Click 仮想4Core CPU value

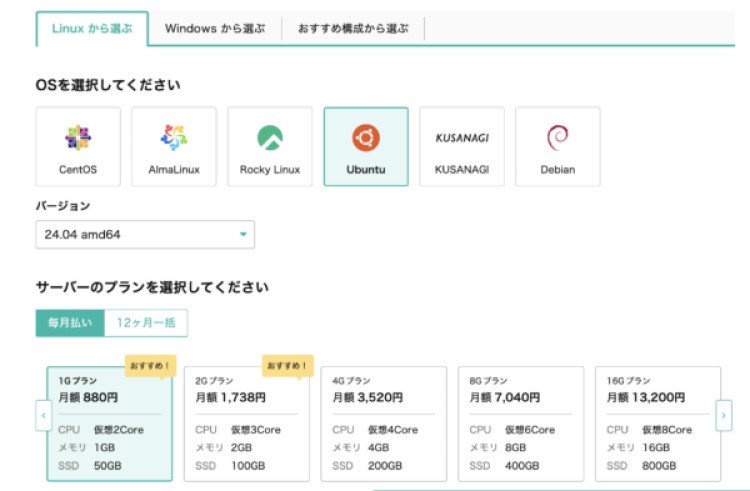tap(393, 430)
